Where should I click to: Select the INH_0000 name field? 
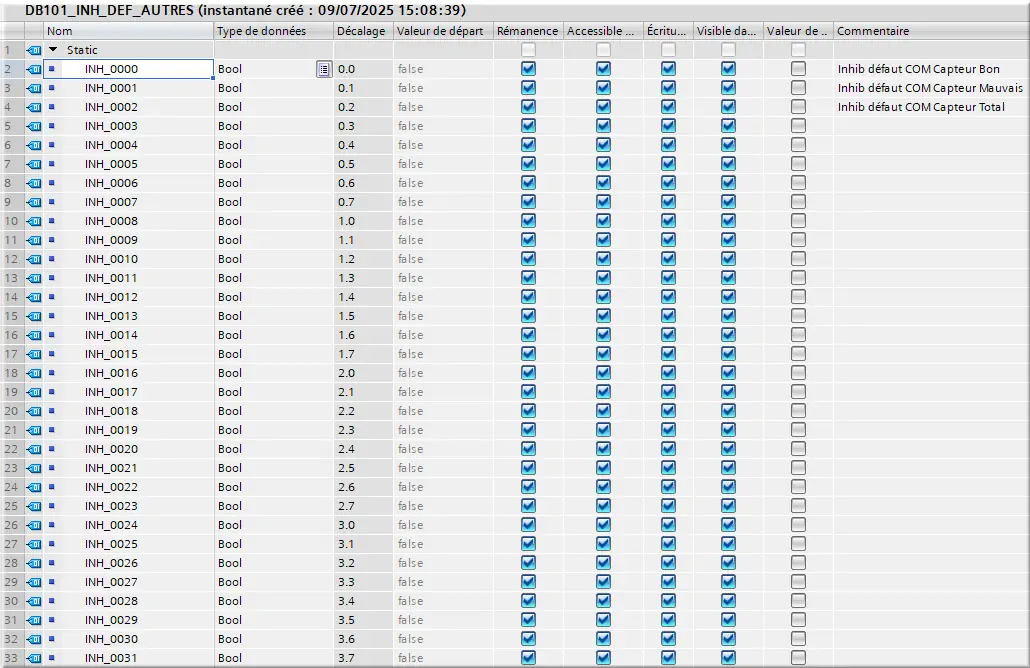coord(128,69)
